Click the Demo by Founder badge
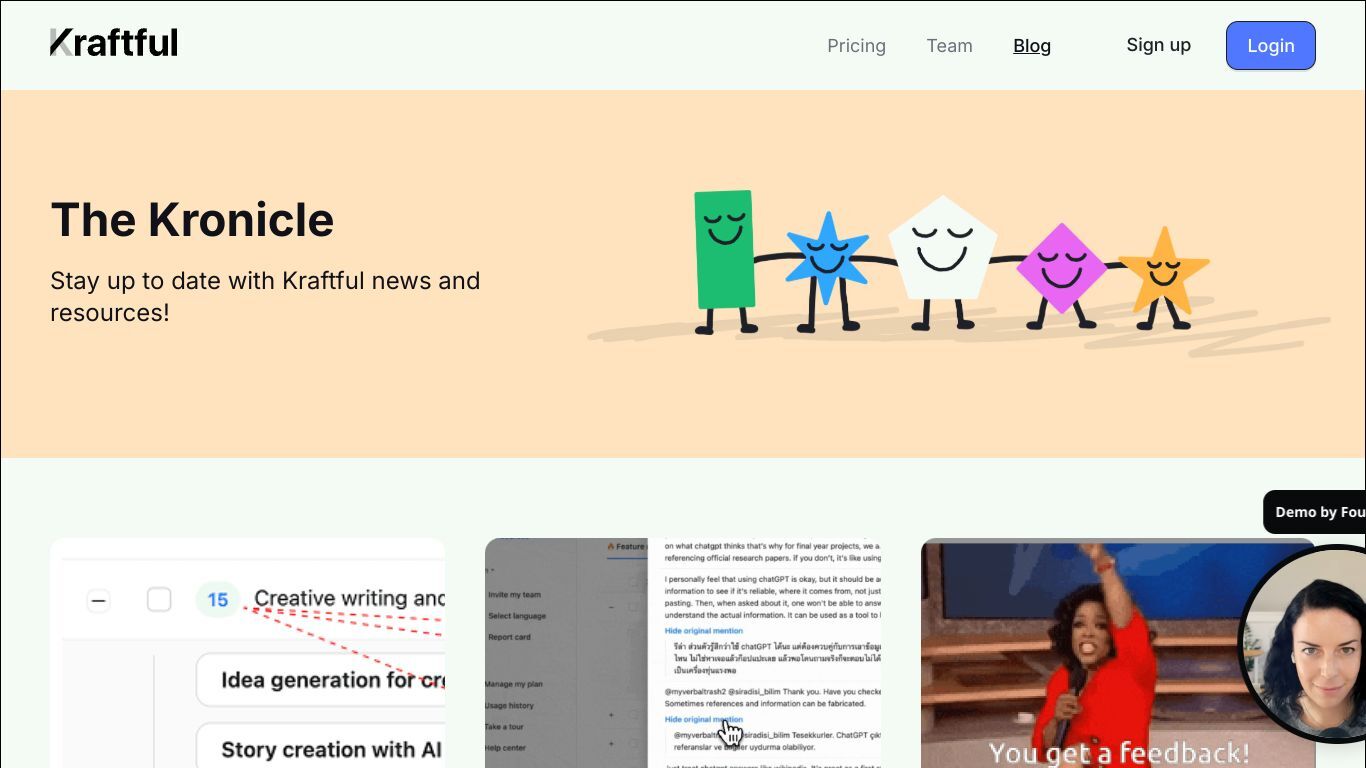Viewport: 1366px width, 768px height. (x=1315, y=512)
